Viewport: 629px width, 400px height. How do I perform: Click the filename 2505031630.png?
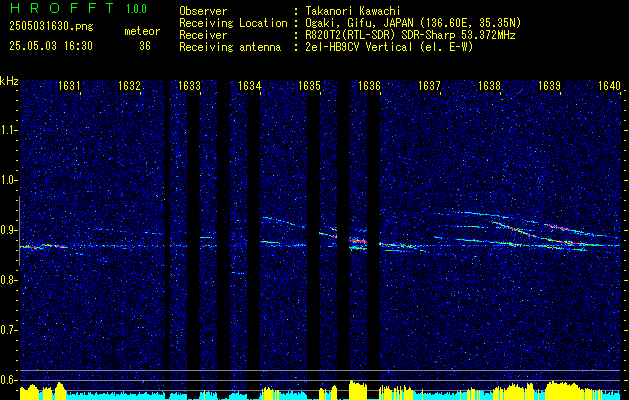tap(51, 27)
